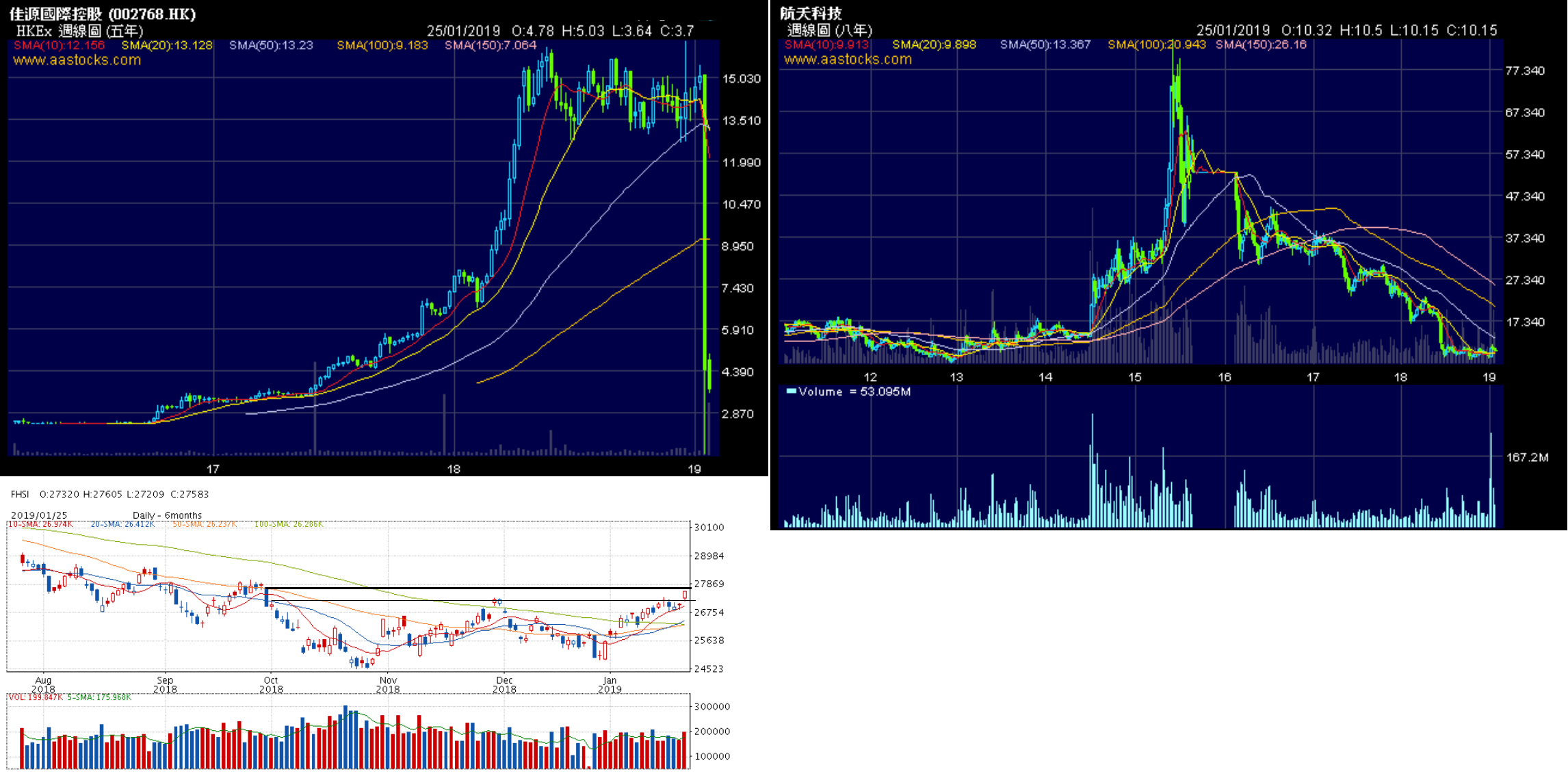Click the 77.340 price label on right chart
This screenshot has width=1568, height=776.
[1524, 70]
